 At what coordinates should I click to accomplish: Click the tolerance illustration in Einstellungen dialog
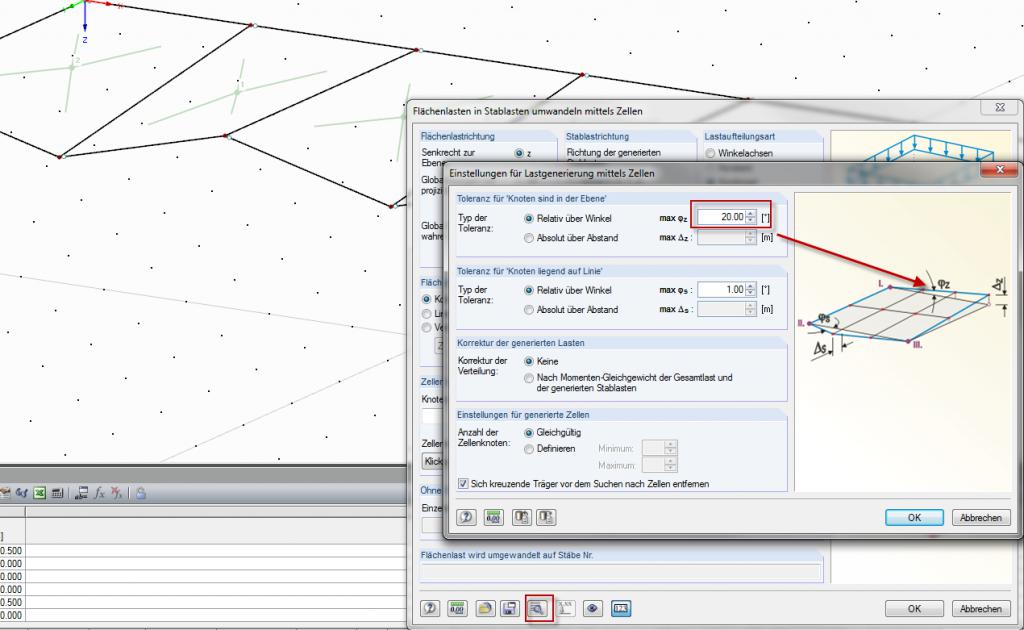pyautogui.click(x=903, y=341)
